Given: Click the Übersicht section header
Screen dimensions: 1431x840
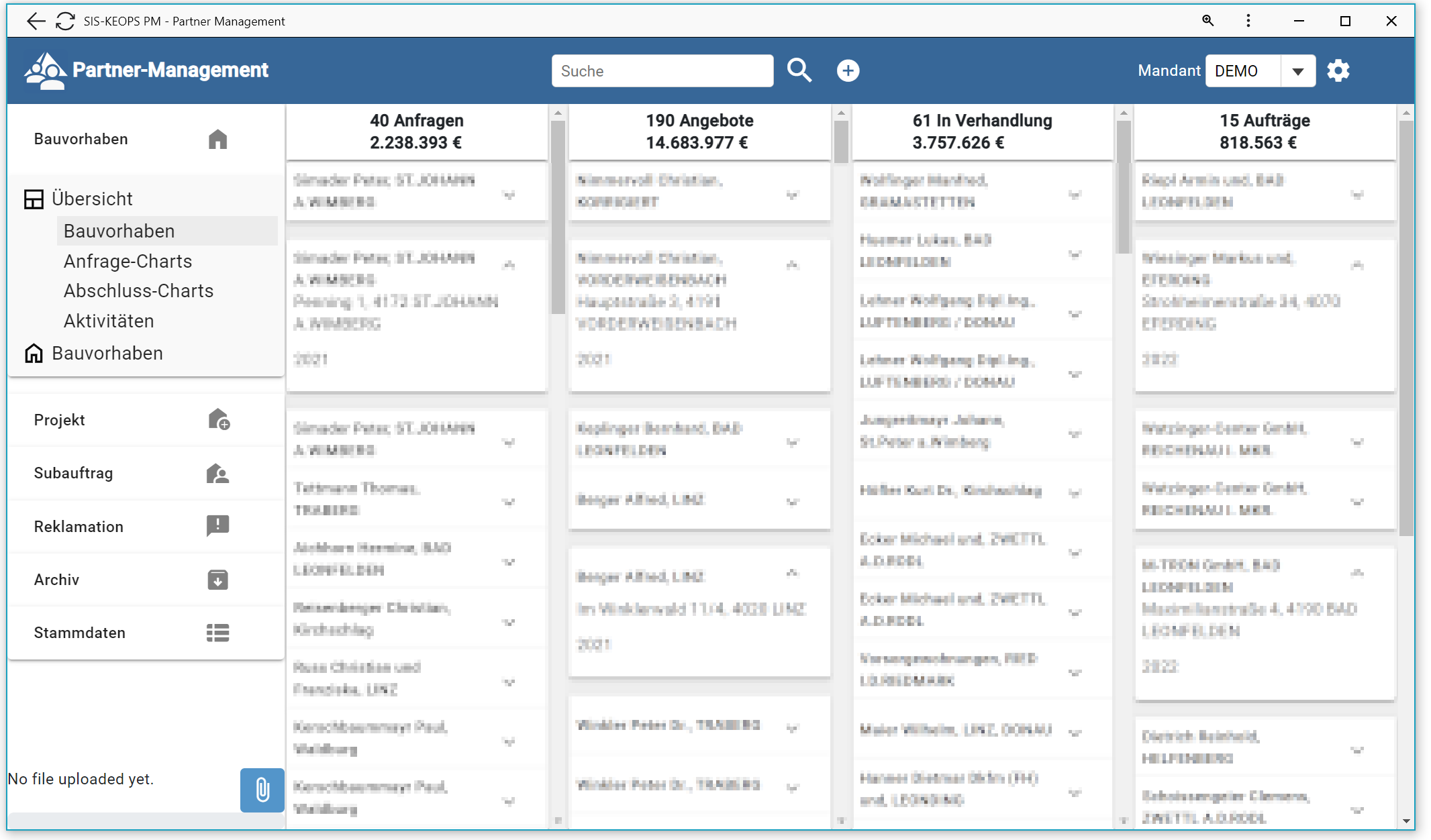Looking at the screenshot, I should coord(92,199).
